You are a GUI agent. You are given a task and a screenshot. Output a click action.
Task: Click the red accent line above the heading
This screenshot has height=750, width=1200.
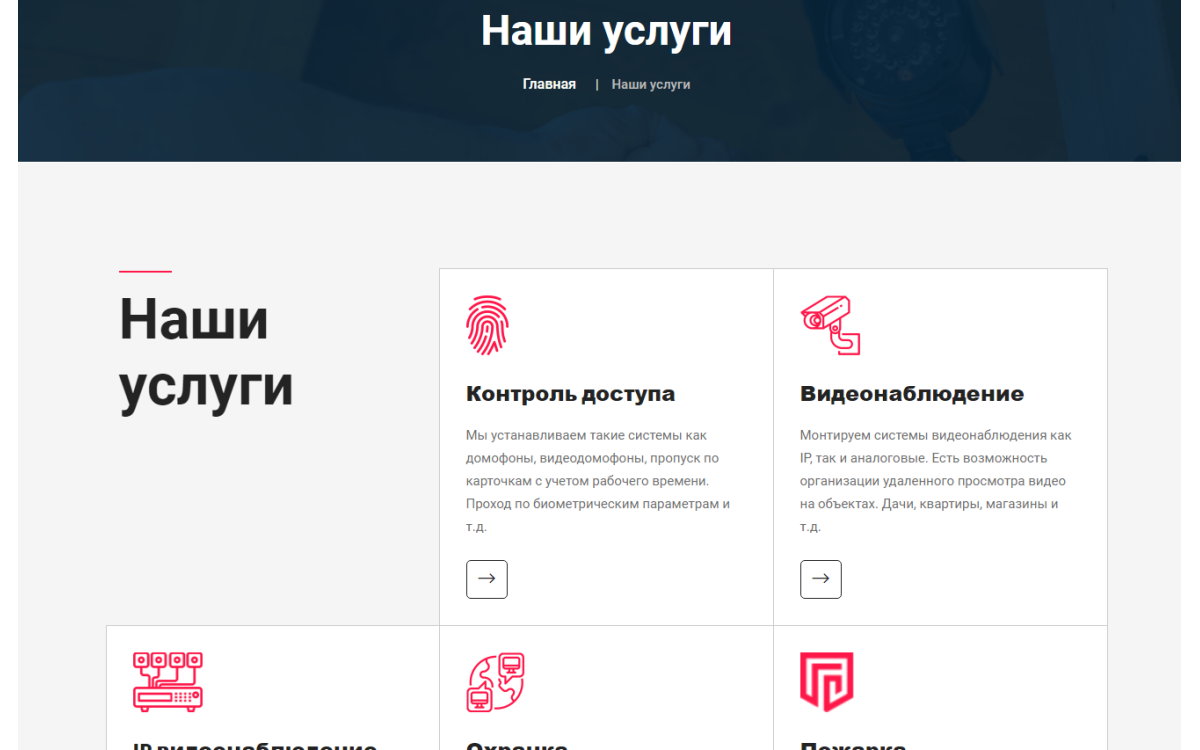pos(145,271)
